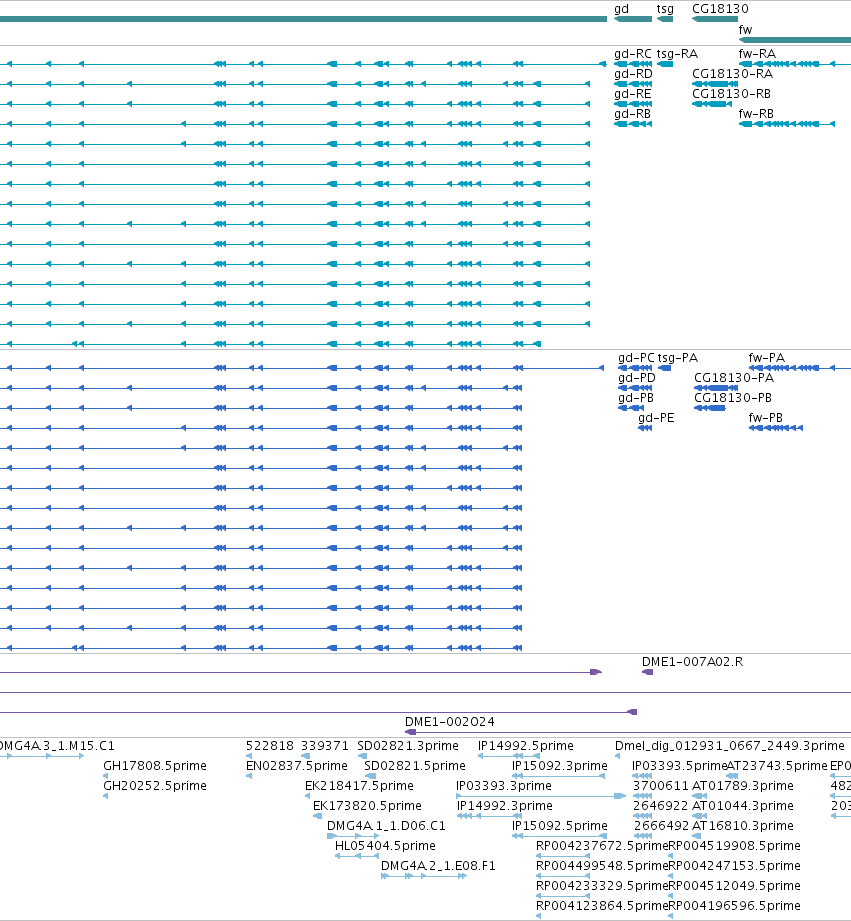Select the IP03393.5prime label
Viewport: 851px width, 921px height.
point(680,766)
